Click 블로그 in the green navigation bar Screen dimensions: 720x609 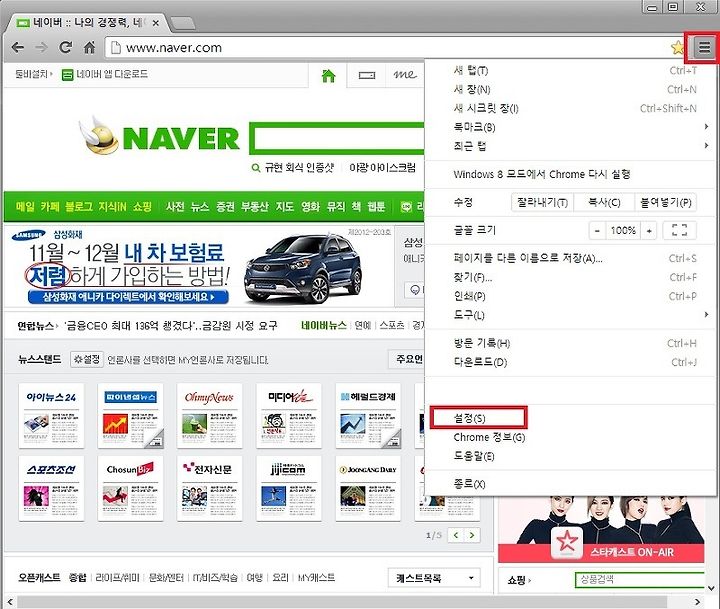pyautogui.click(x=79, y=207)
